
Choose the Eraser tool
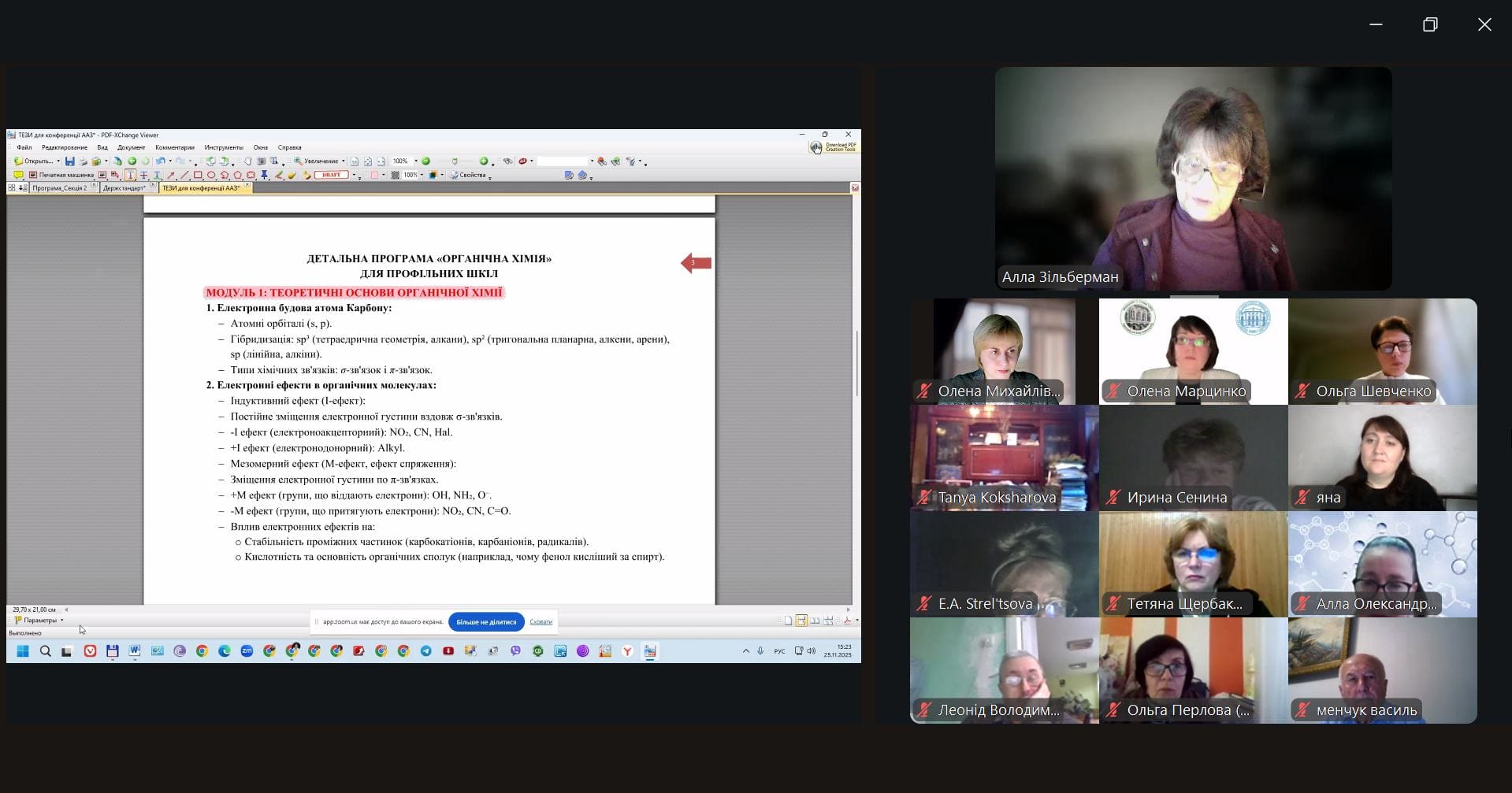(x=292, y=176)
